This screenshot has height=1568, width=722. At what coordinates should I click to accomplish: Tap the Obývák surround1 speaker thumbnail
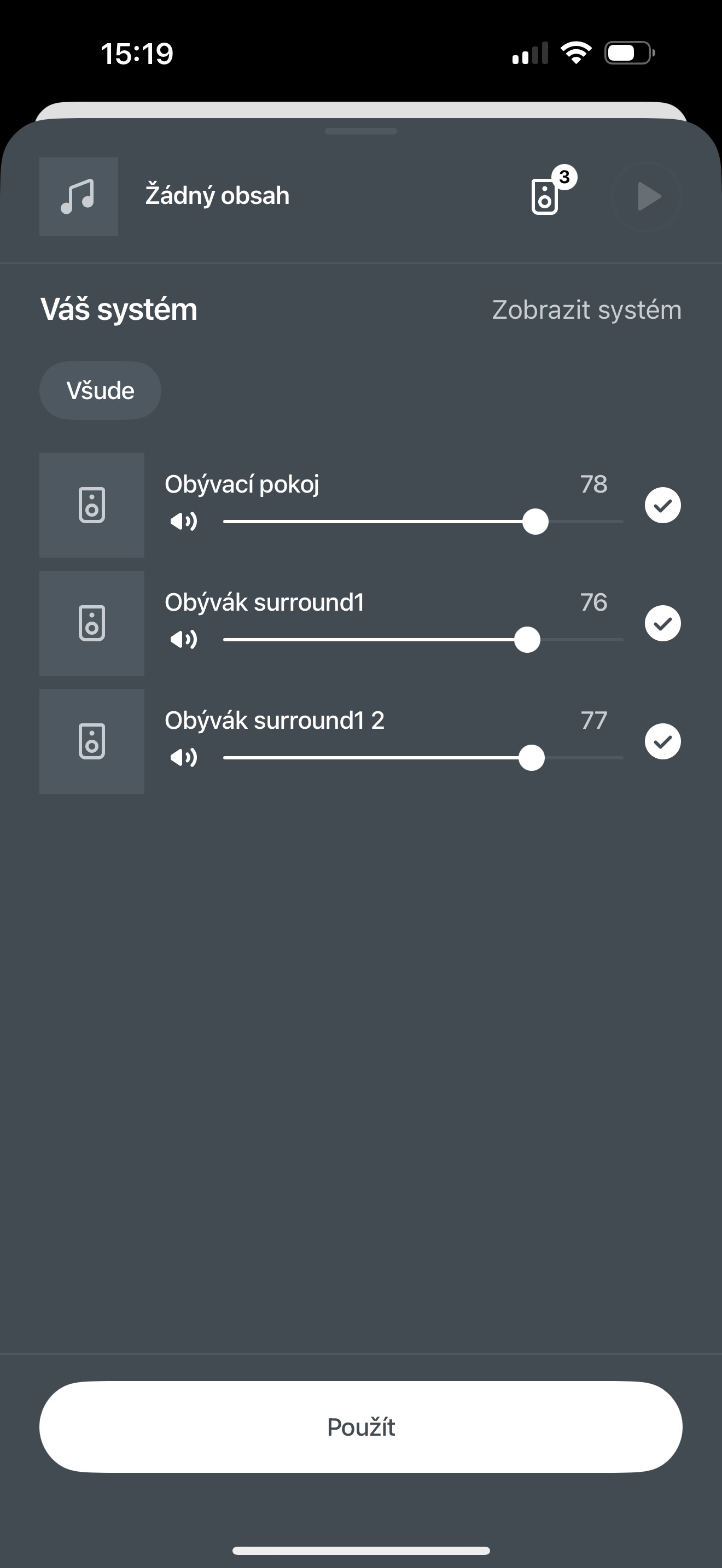click(92, 623)
